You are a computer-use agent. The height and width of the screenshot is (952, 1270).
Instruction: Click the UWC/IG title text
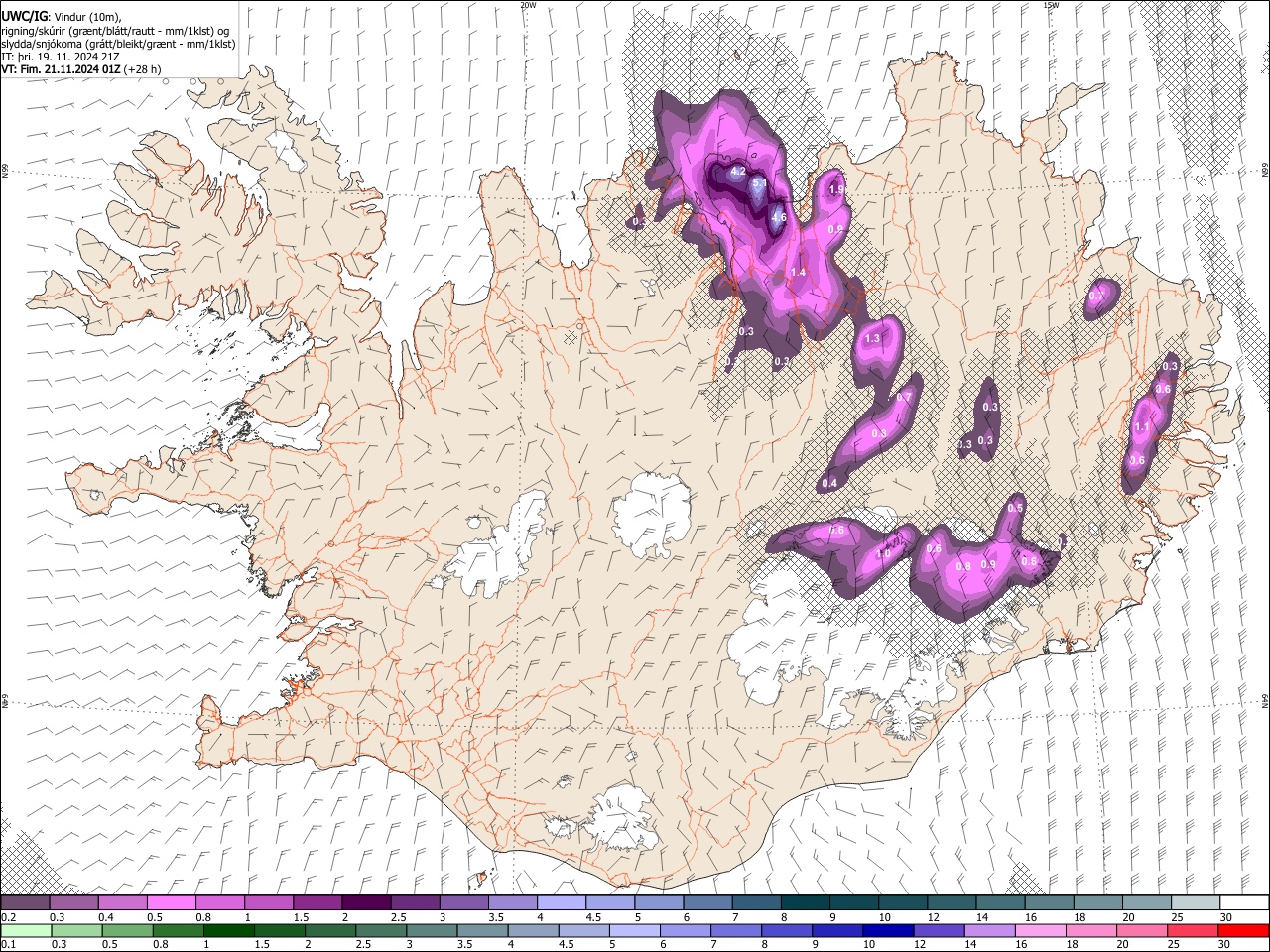click(23, 15)
